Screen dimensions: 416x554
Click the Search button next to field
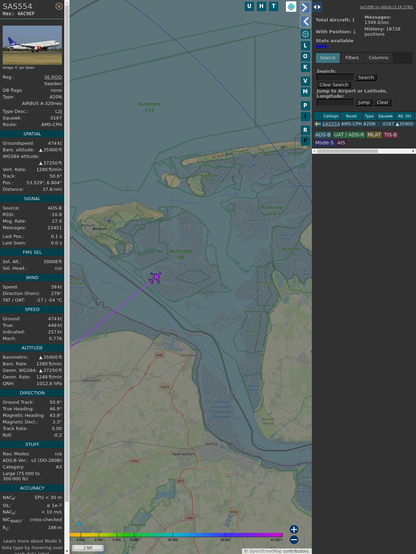tap(366, 77)
